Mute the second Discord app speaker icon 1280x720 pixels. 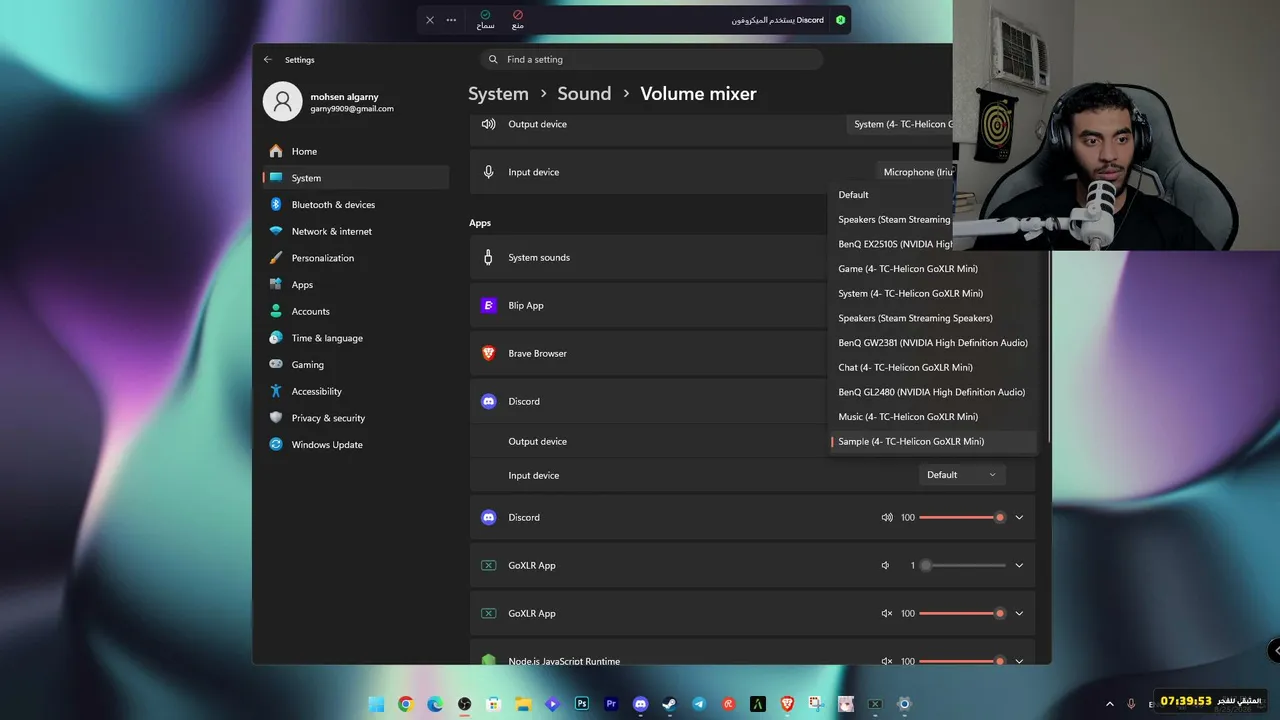tap(887, 518)
